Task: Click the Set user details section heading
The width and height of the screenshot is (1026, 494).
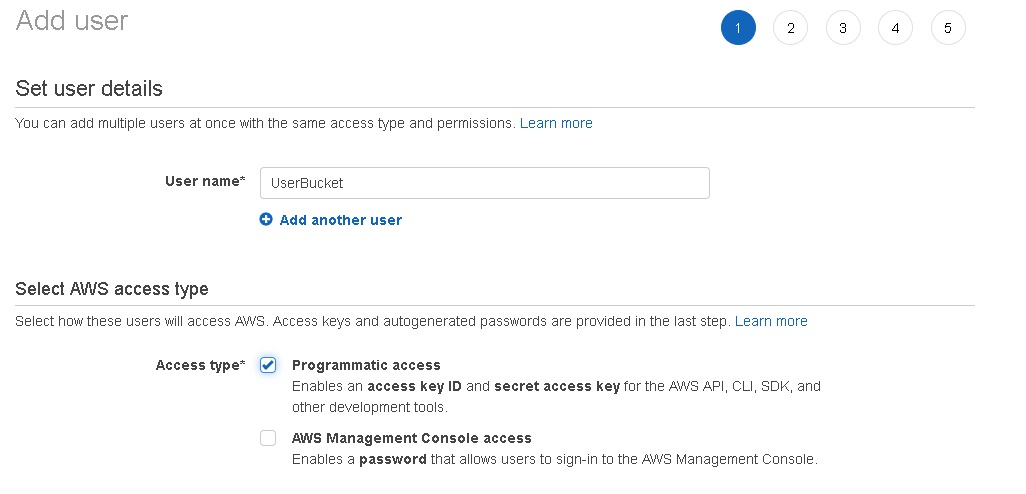Action: [89, 88]
